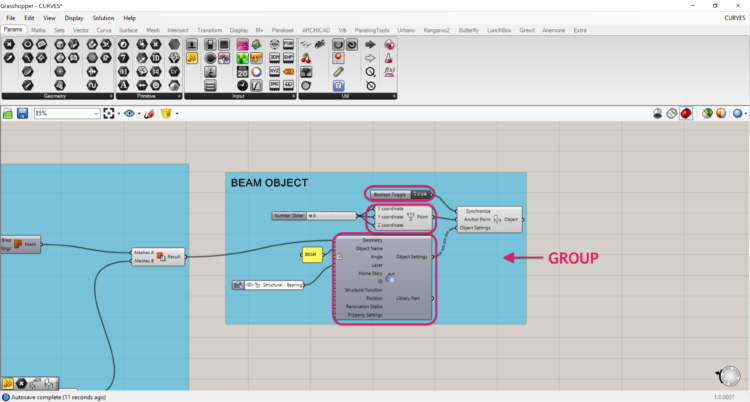Click the sketch pencil icon in canvas toolbar

tap(148, 114)
